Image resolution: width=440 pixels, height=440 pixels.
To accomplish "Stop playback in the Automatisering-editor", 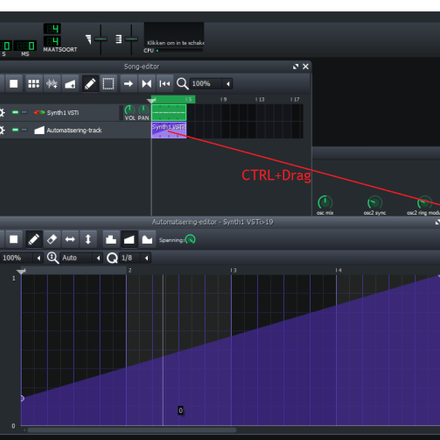I will point(14,239).
